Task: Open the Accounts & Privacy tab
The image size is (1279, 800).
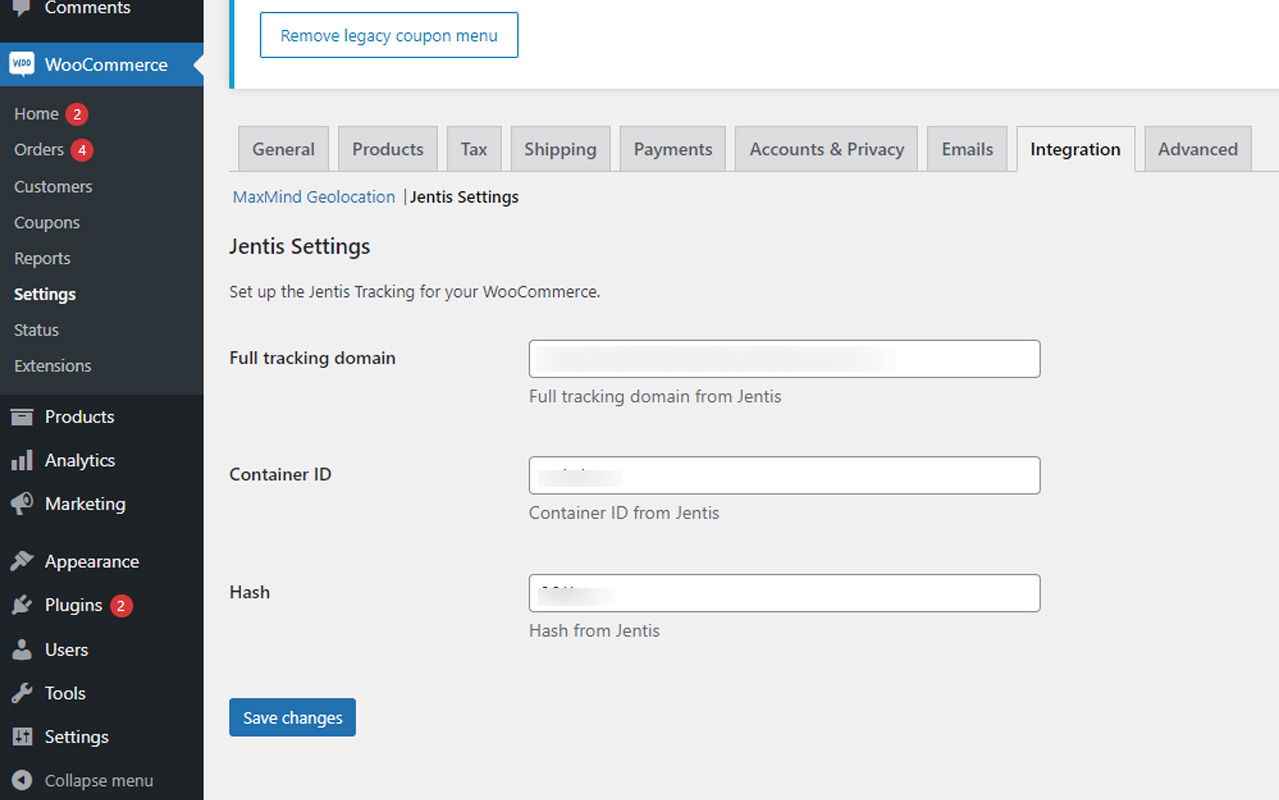Action: (827, 149)
